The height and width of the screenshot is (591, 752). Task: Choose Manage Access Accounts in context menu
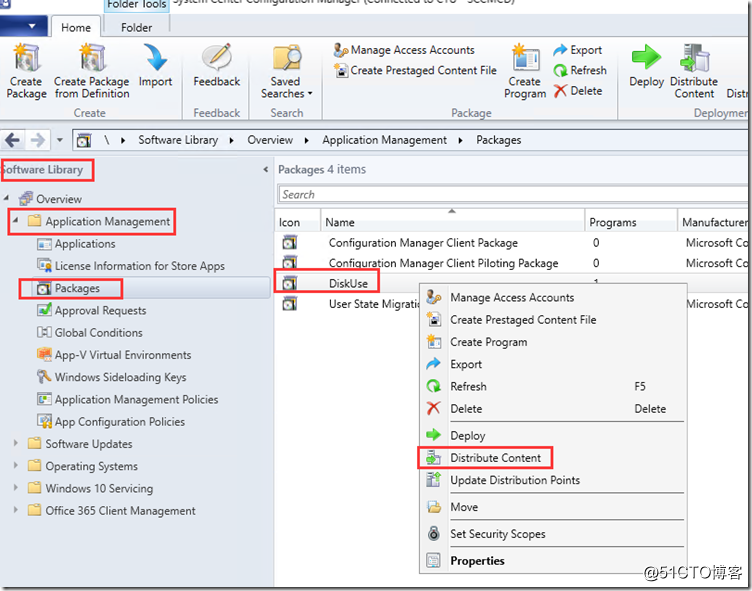pos(553,298)
